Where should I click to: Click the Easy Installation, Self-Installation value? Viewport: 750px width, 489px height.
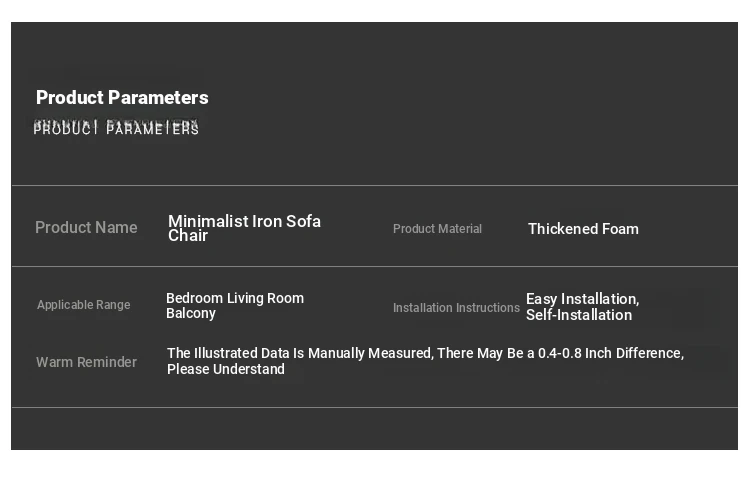583,307
